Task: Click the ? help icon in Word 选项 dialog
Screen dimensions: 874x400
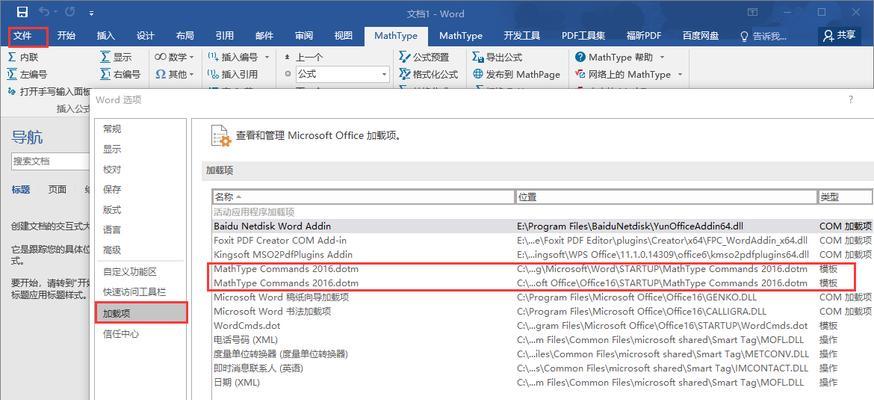Action: coord(851,100)
